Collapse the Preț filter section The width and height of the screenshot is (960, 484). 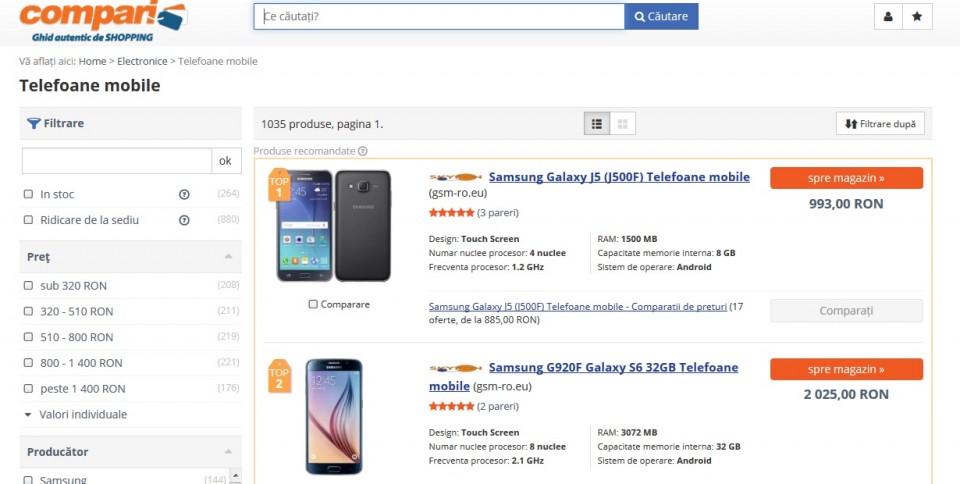228,257
